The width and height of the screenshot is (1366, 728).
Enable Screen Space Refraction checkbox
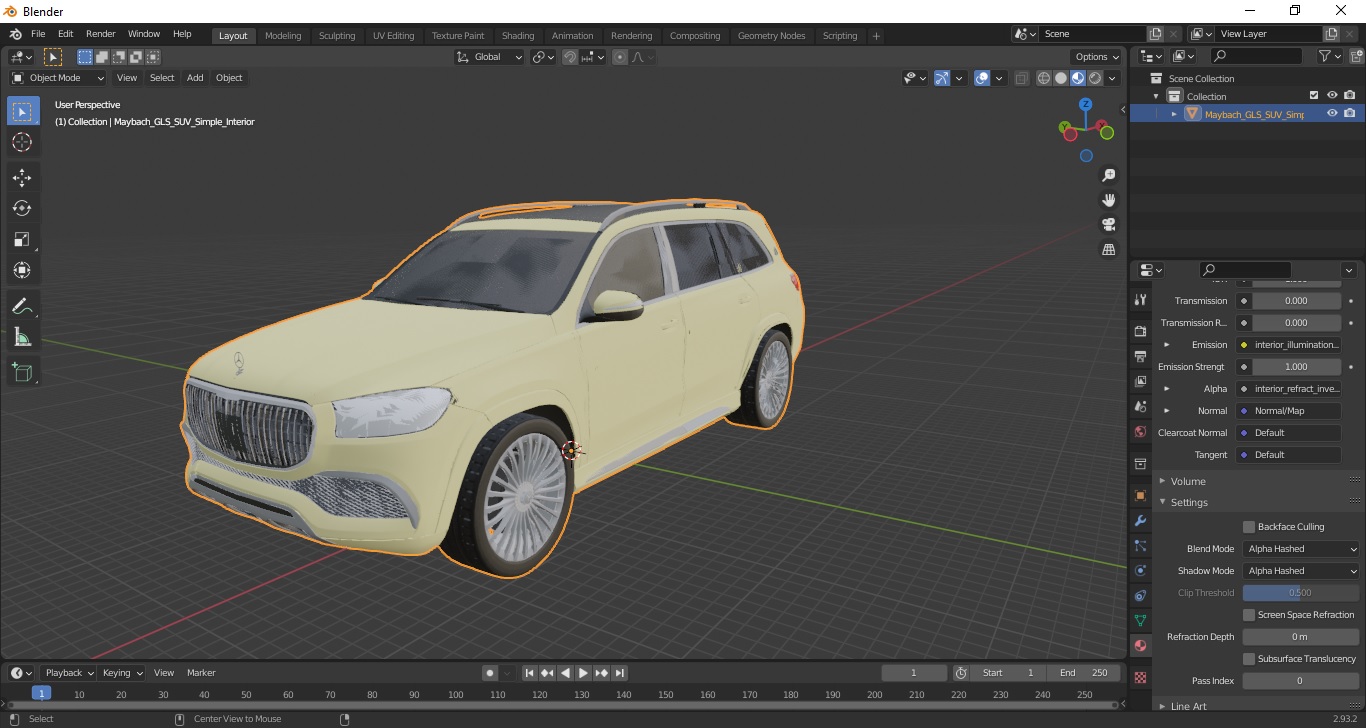point(1249,615)
